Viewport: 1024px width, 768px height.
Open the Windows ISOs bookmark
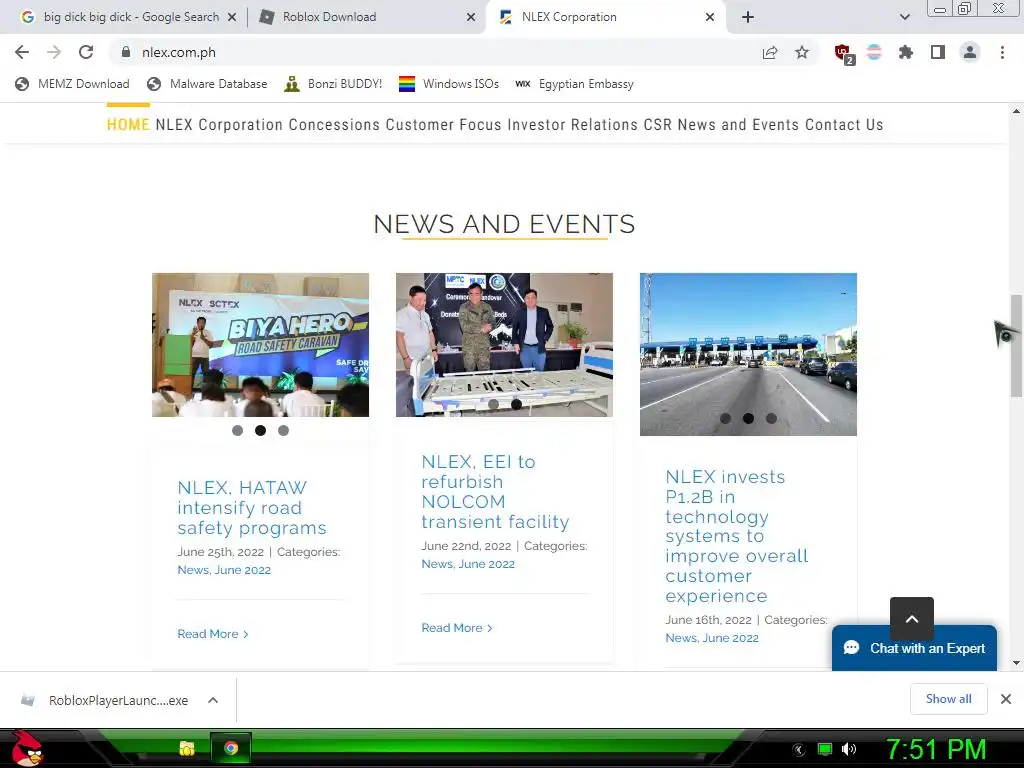coord(449,84)
